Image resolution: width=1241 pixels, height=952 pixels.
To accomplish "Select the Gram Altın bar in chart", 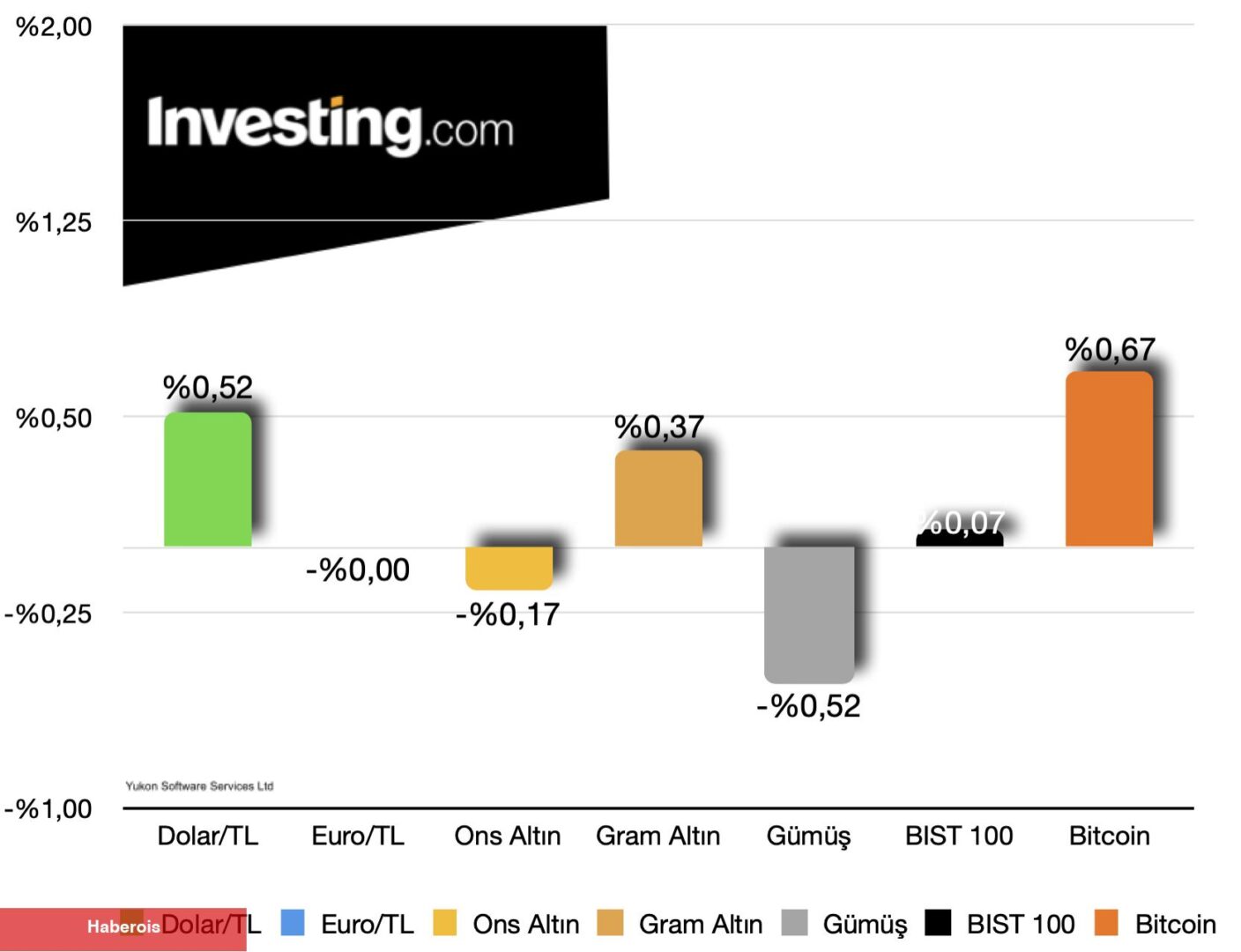I will pos(658,499).
